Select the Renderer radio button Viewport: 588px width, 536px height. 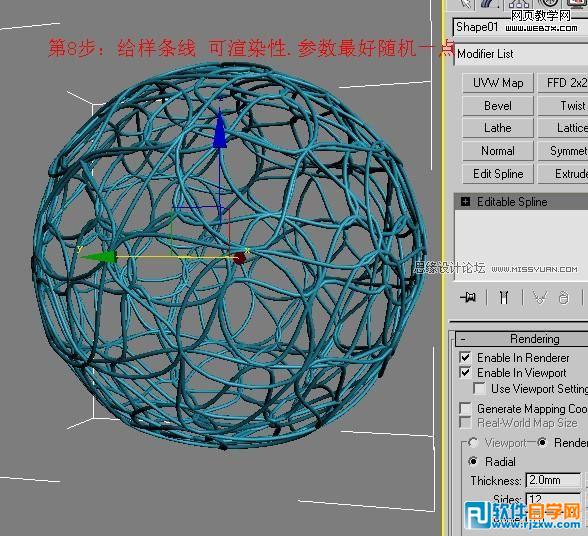(542, 443)
